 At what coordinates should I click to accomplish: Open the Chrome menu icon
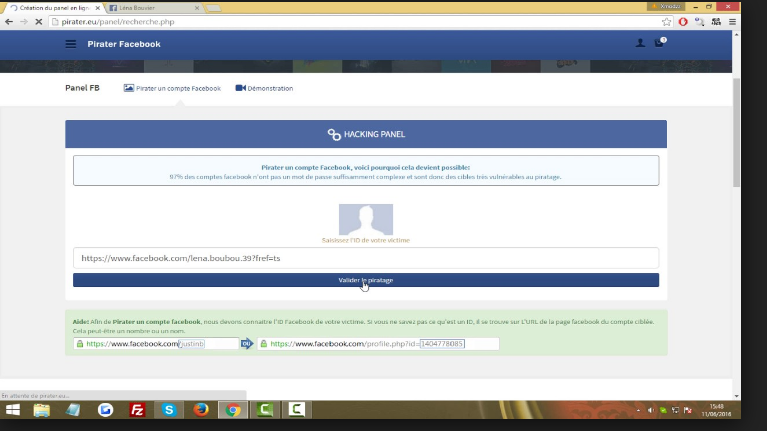pos(732,22)
